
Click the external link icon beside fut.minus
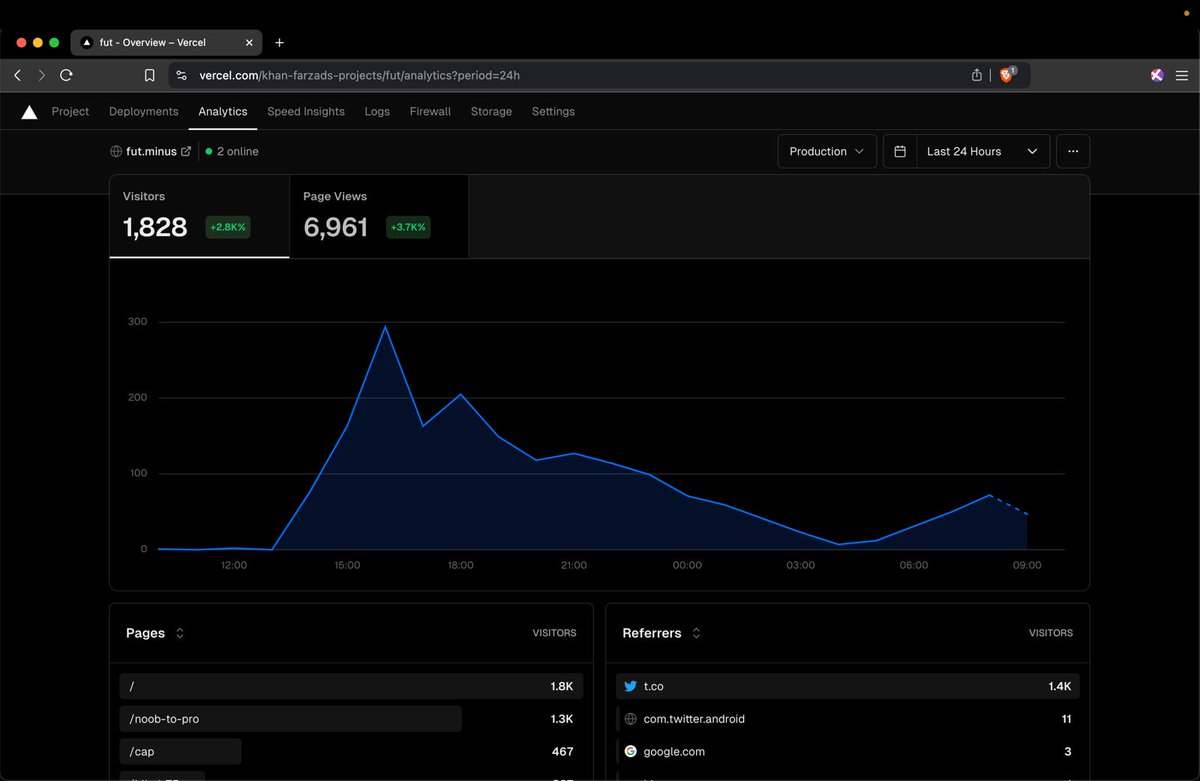(x=185, y=152)
